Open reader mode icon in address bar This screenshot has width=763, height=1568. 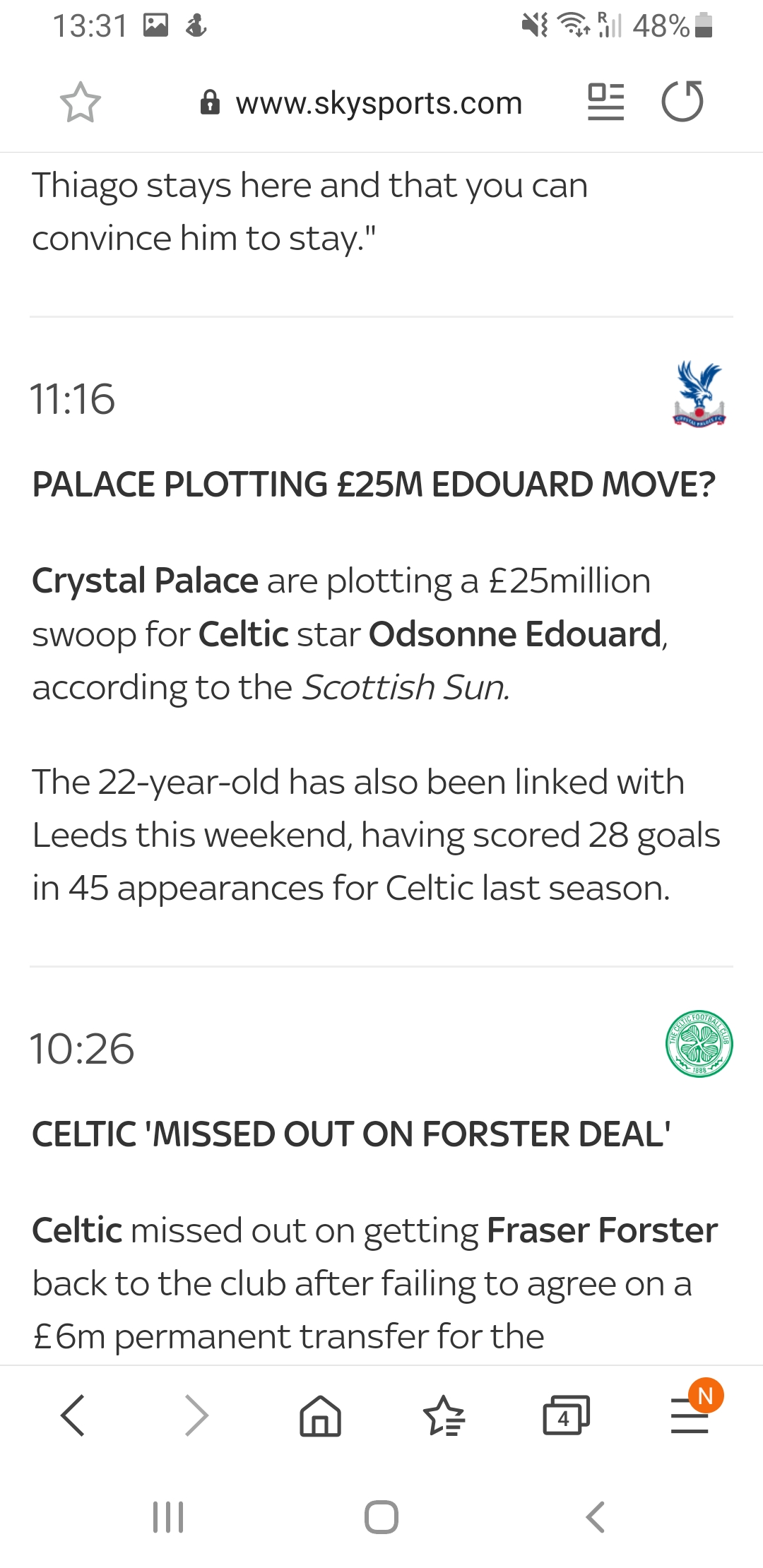(x=605, y=102)
